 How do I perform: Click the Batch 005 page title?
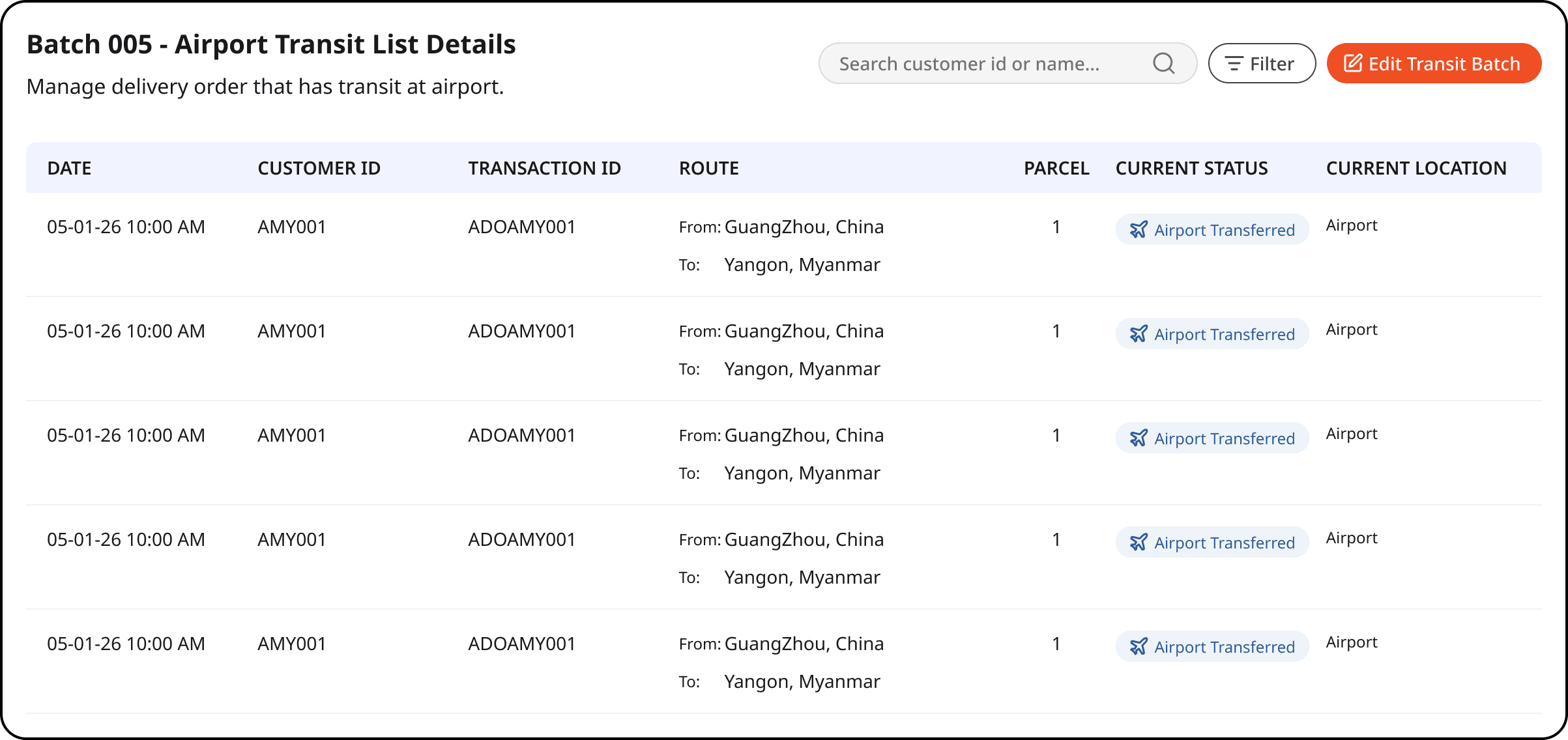coord(271,44)
